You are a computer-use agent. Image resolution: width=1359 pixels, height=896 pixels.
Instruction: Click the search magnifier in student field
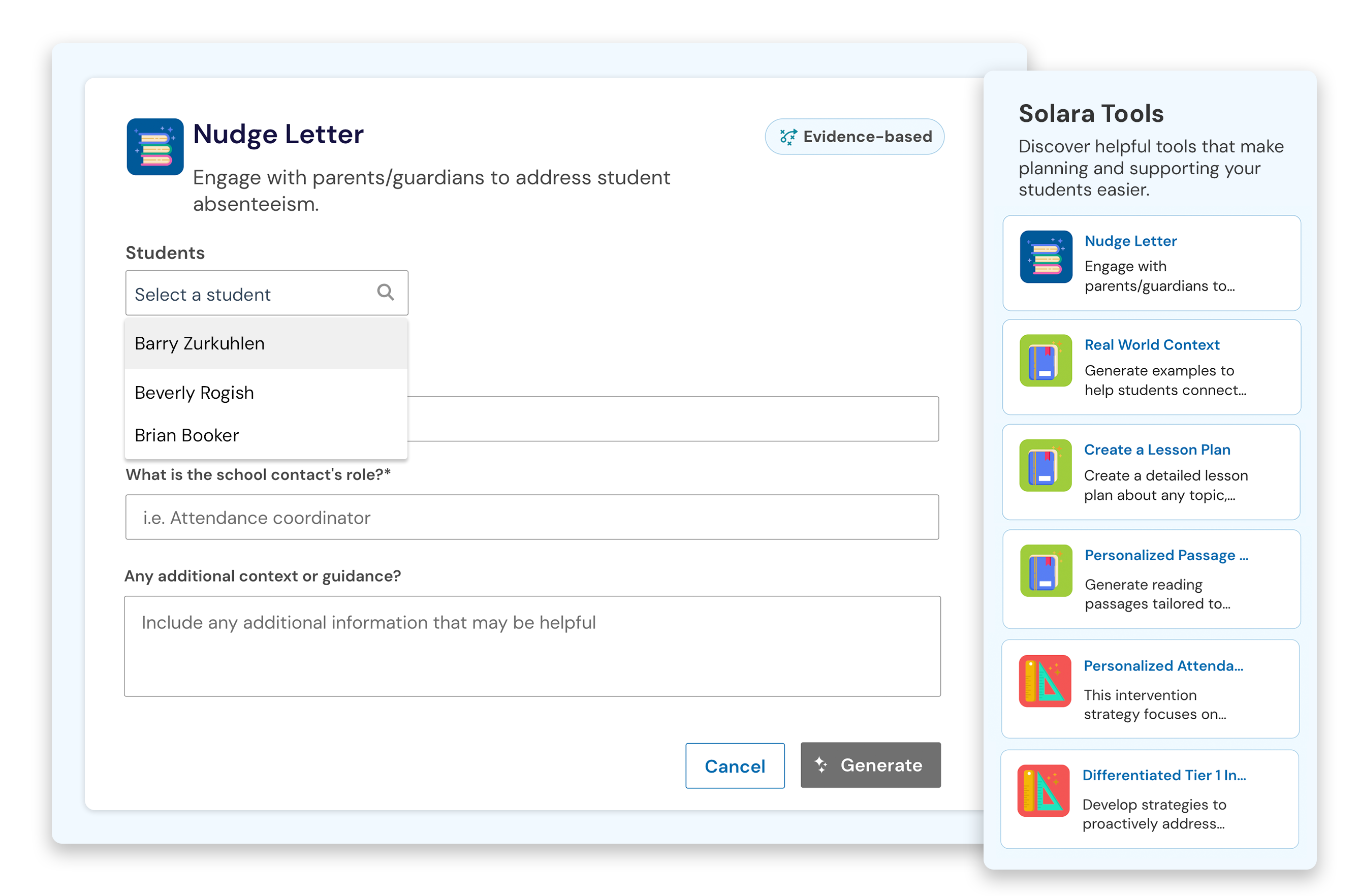tap(386, 293)
